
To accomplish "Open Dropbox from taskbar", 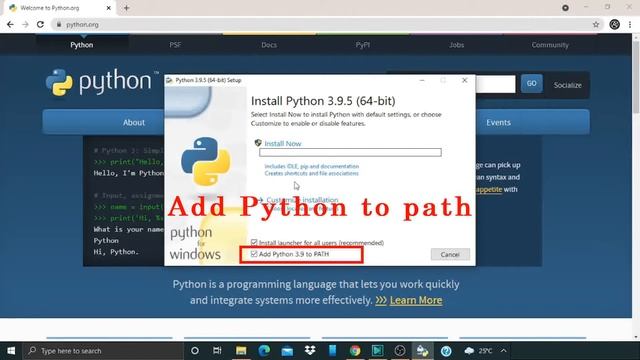I will [310, 351].
